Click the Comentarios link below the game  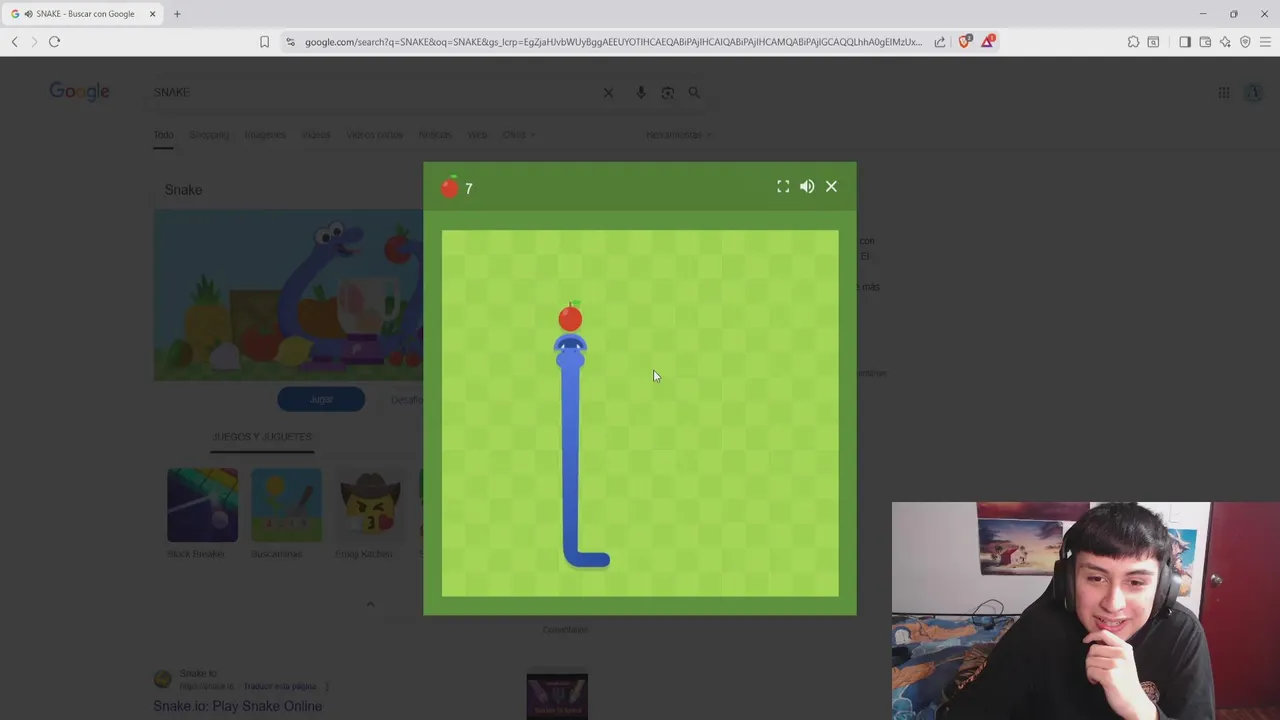click(565, 630)
